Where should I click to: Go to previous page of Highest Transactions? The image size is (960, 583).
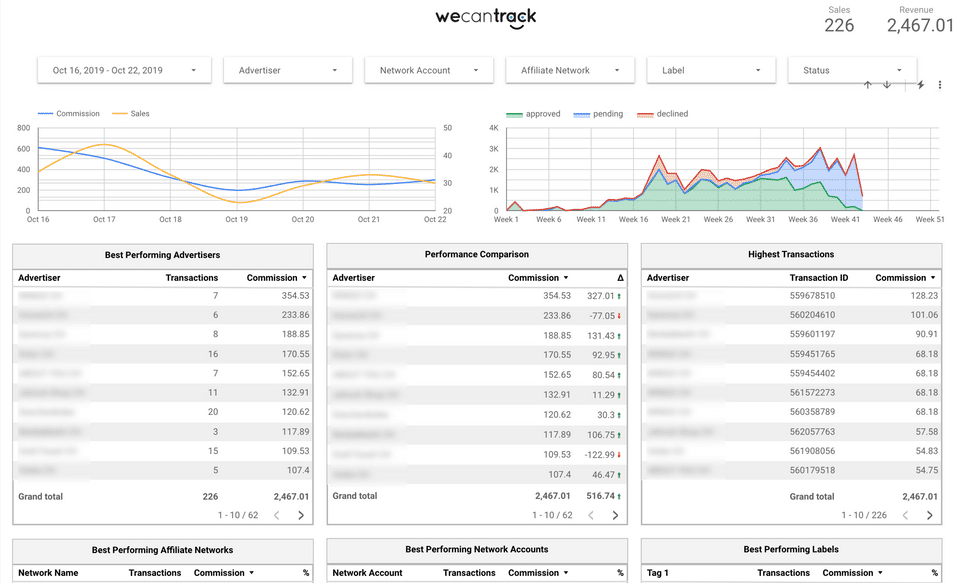click(x=906, y=515)
